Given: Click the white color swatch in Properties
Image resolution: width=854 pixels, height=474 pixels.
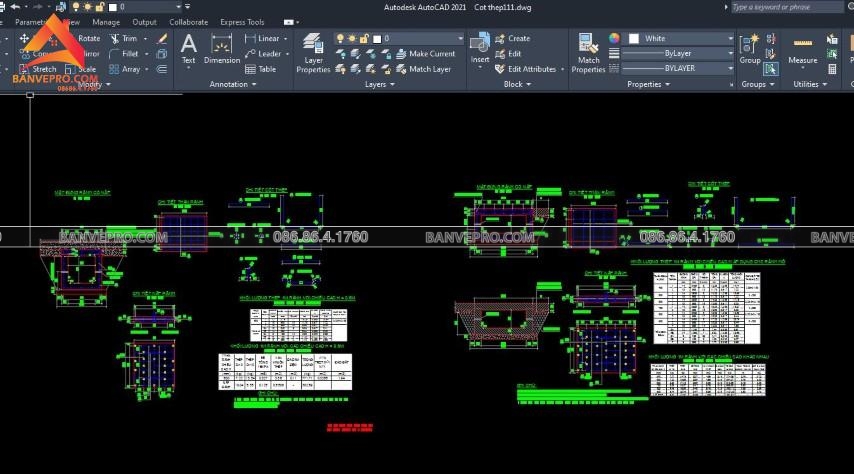Looking at the screenshot, I should point(633,38).
